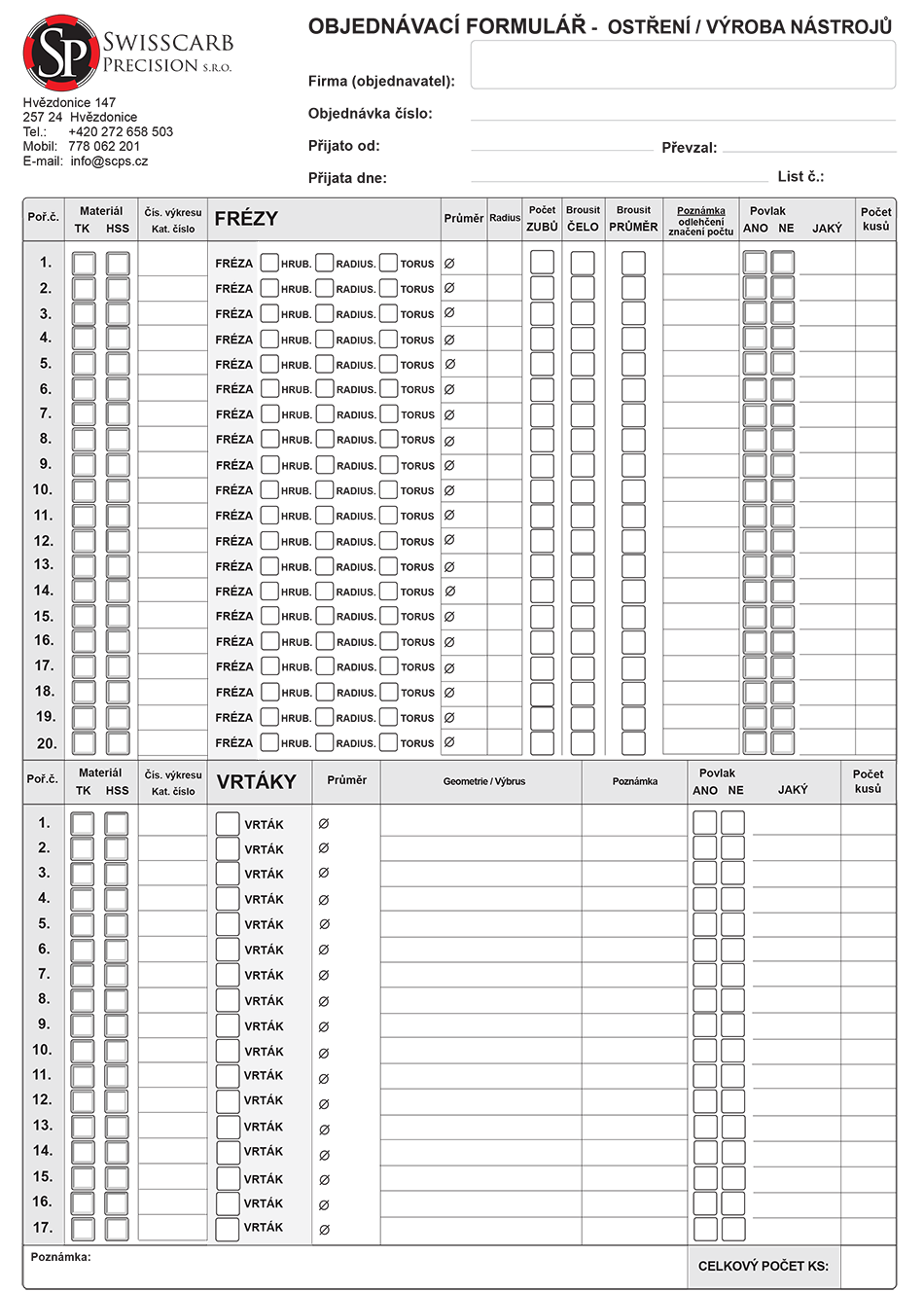Click the underlined Poznámka header in FRÉZY
This screenshot has height=1292, width=924.
[x=700, y=210]
